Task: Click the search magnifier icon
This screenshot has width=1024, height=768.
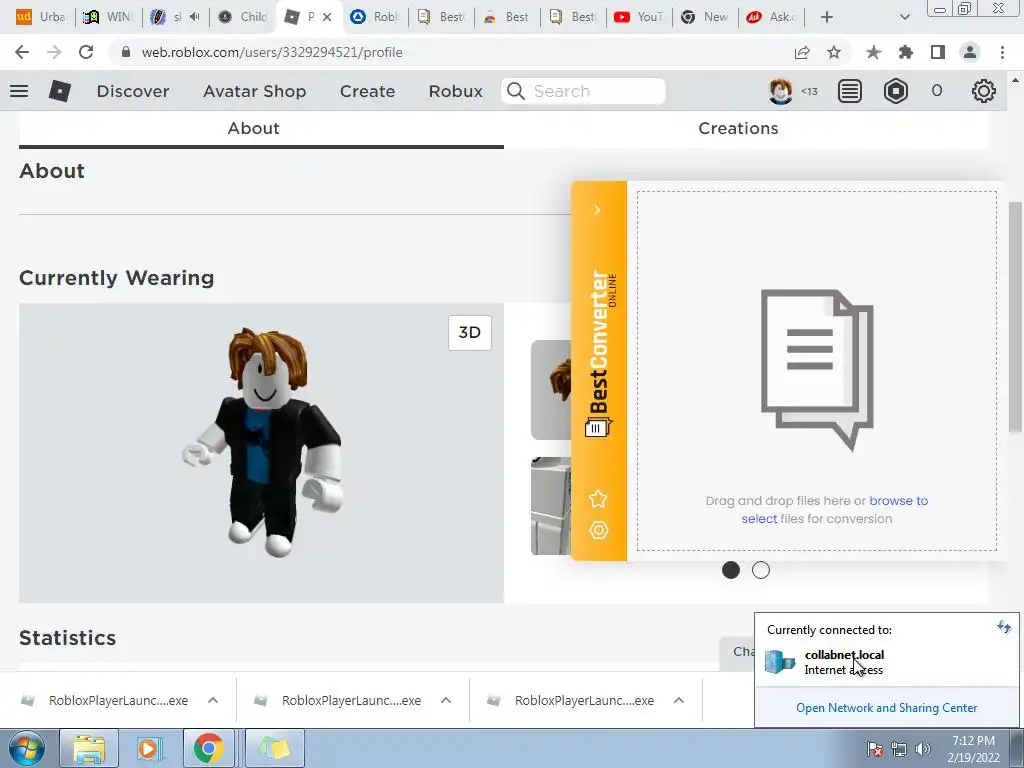Action: pos(516,91)
